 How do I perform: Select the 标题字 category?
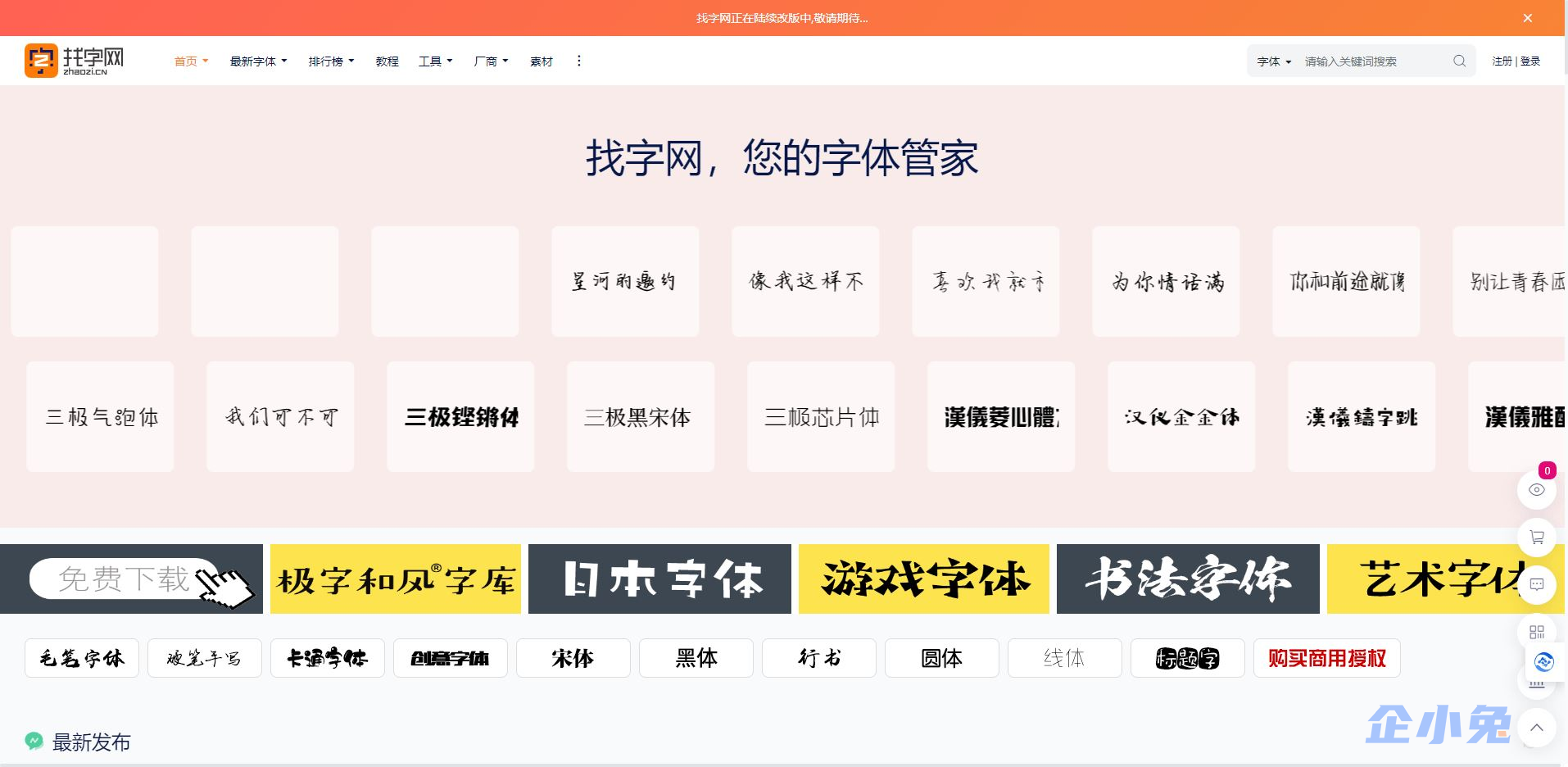pos(1188,658)
